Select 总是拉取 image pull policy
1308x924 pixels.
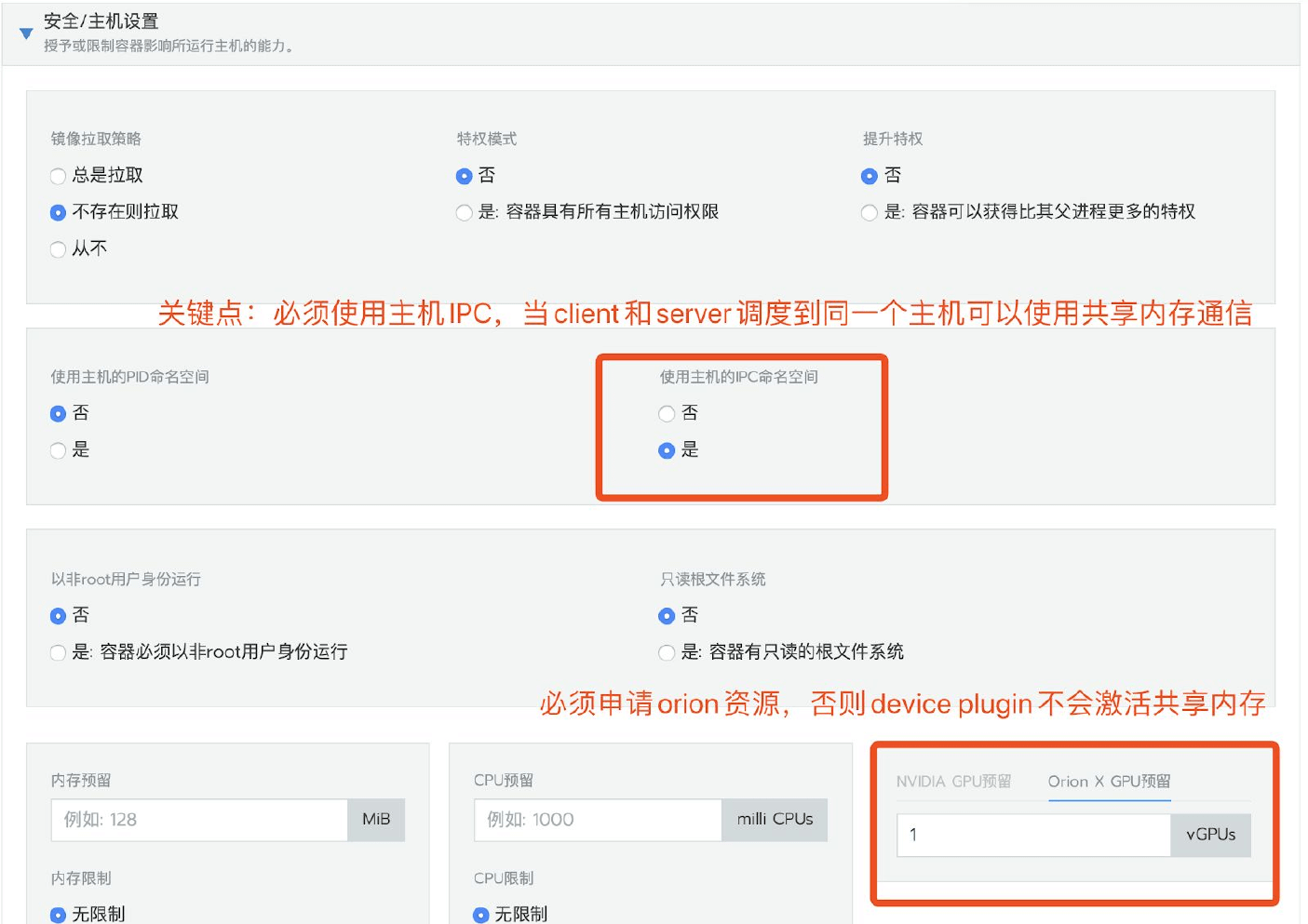[x=58, y=176]
